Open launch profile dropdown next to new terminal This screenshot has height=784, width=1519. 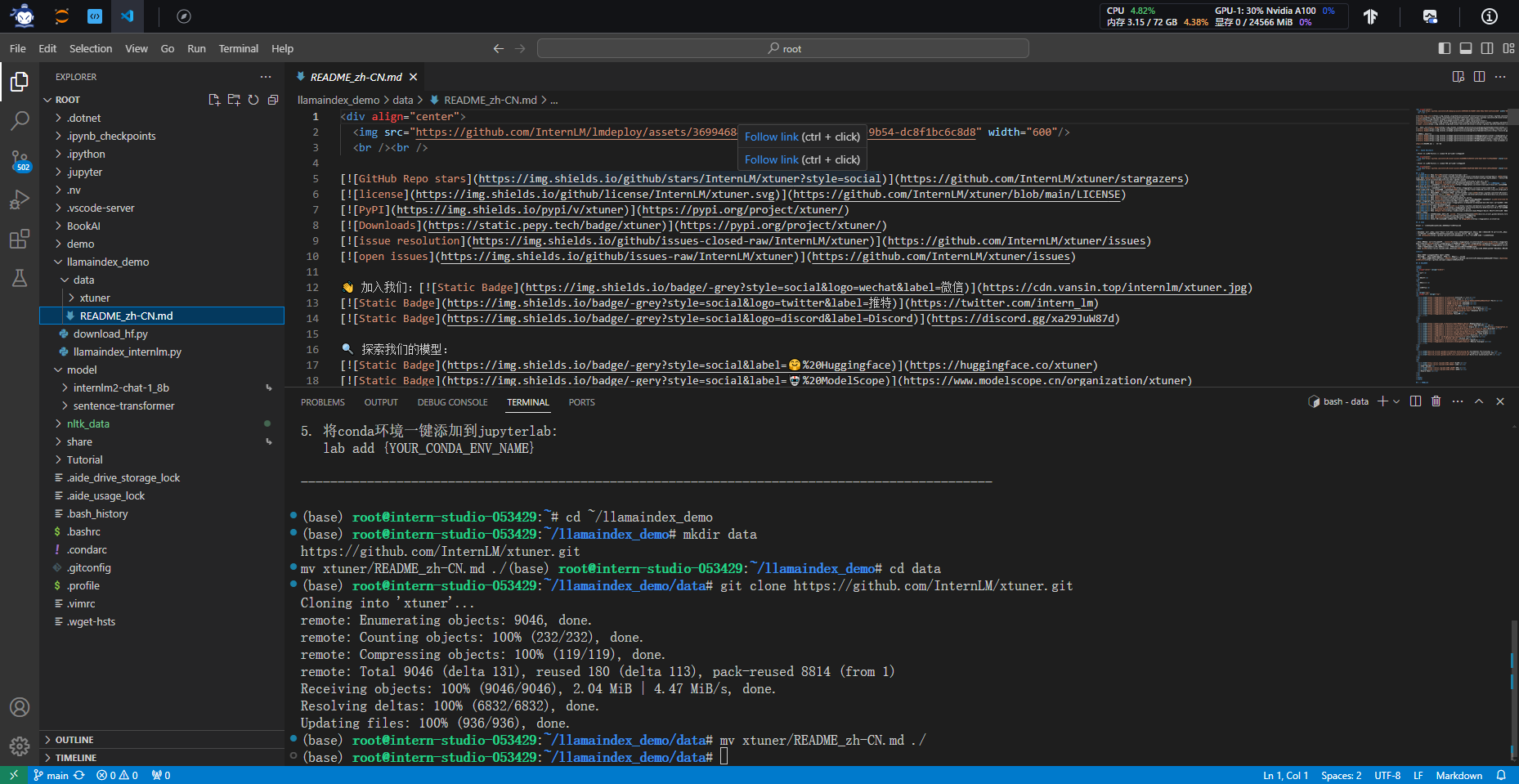[1396, 401]
